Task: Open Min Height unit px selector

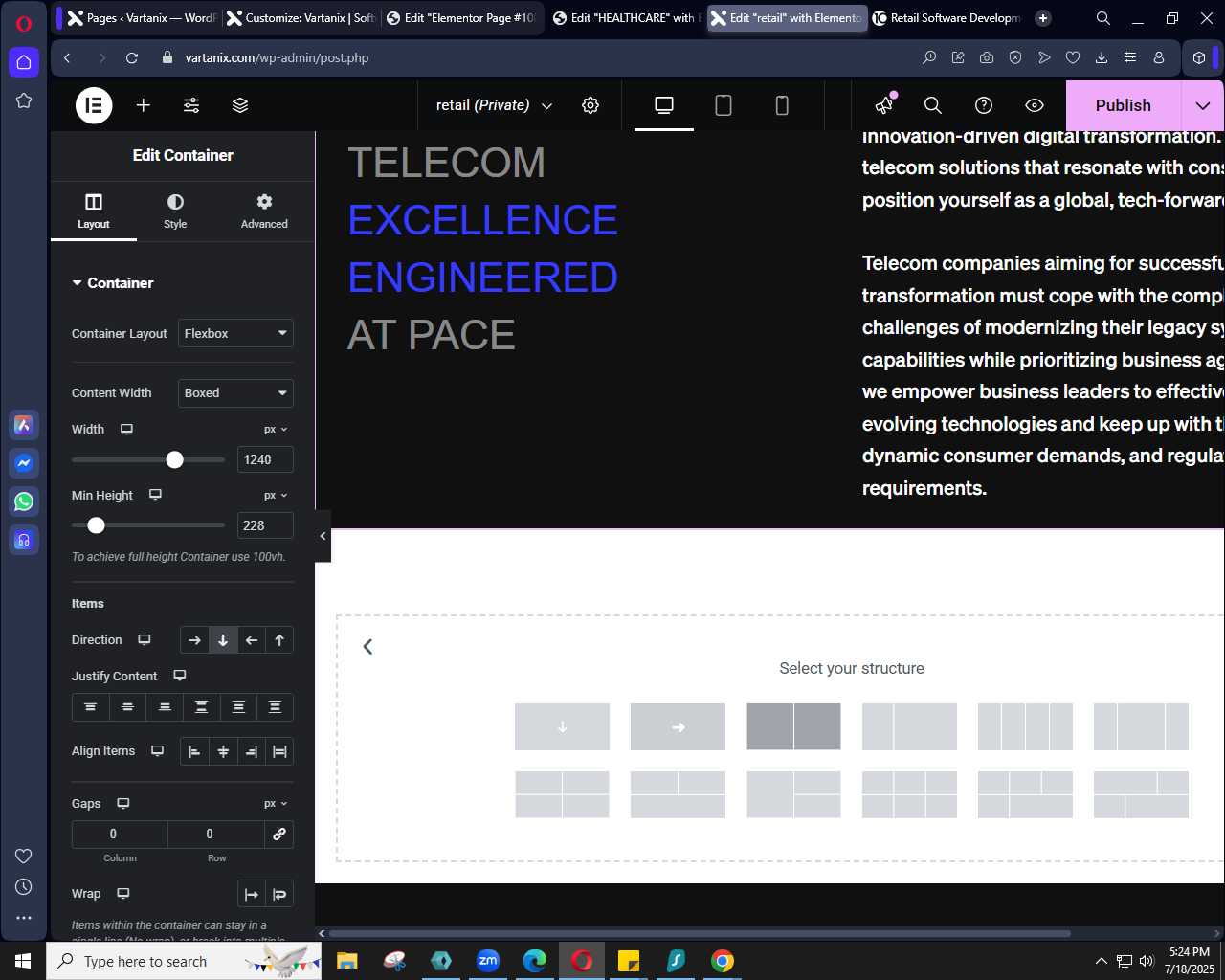Action: (276, 496)
